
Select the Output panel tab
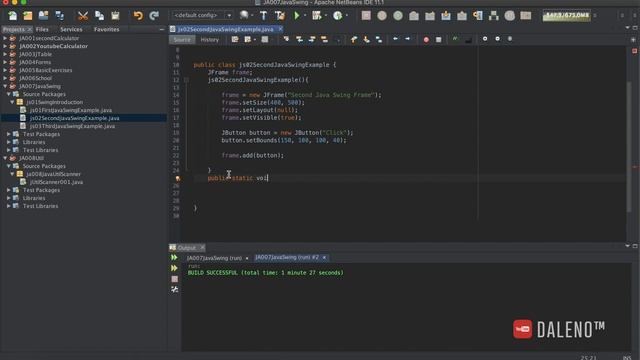click(186, 248)
